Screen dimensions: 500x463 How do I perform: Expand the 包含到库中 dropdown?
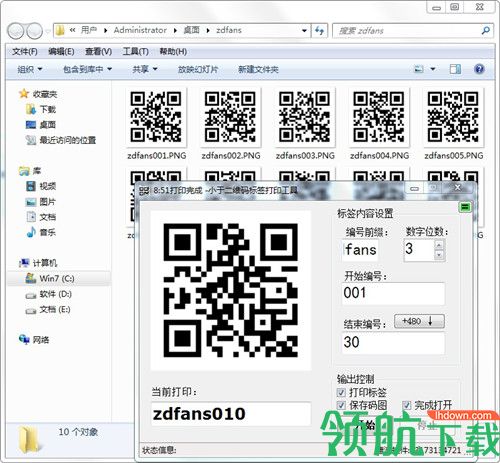click(87, 69)
